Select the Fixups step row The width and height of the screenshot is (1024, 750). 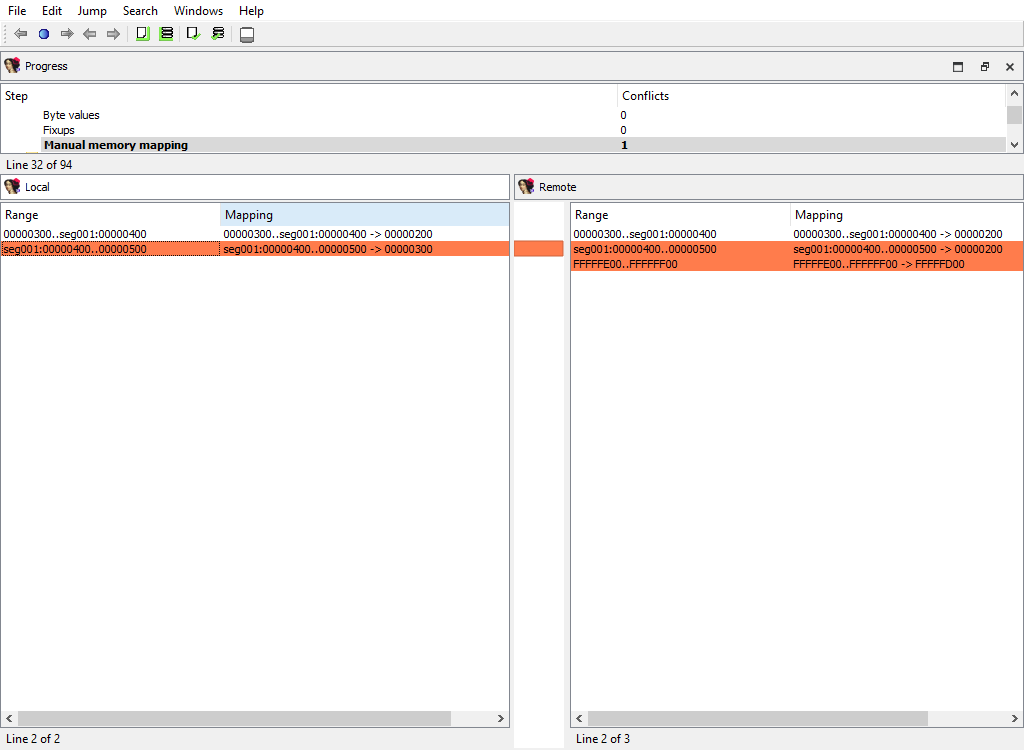click(x=59, y=130)
